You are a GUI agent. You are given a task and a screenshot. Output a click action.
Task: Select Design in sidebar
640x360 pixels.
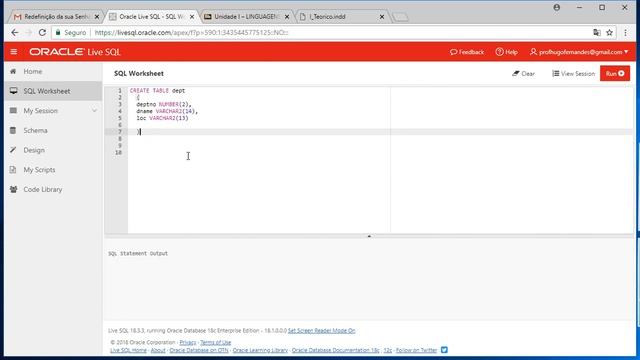(x=34, y=150)
